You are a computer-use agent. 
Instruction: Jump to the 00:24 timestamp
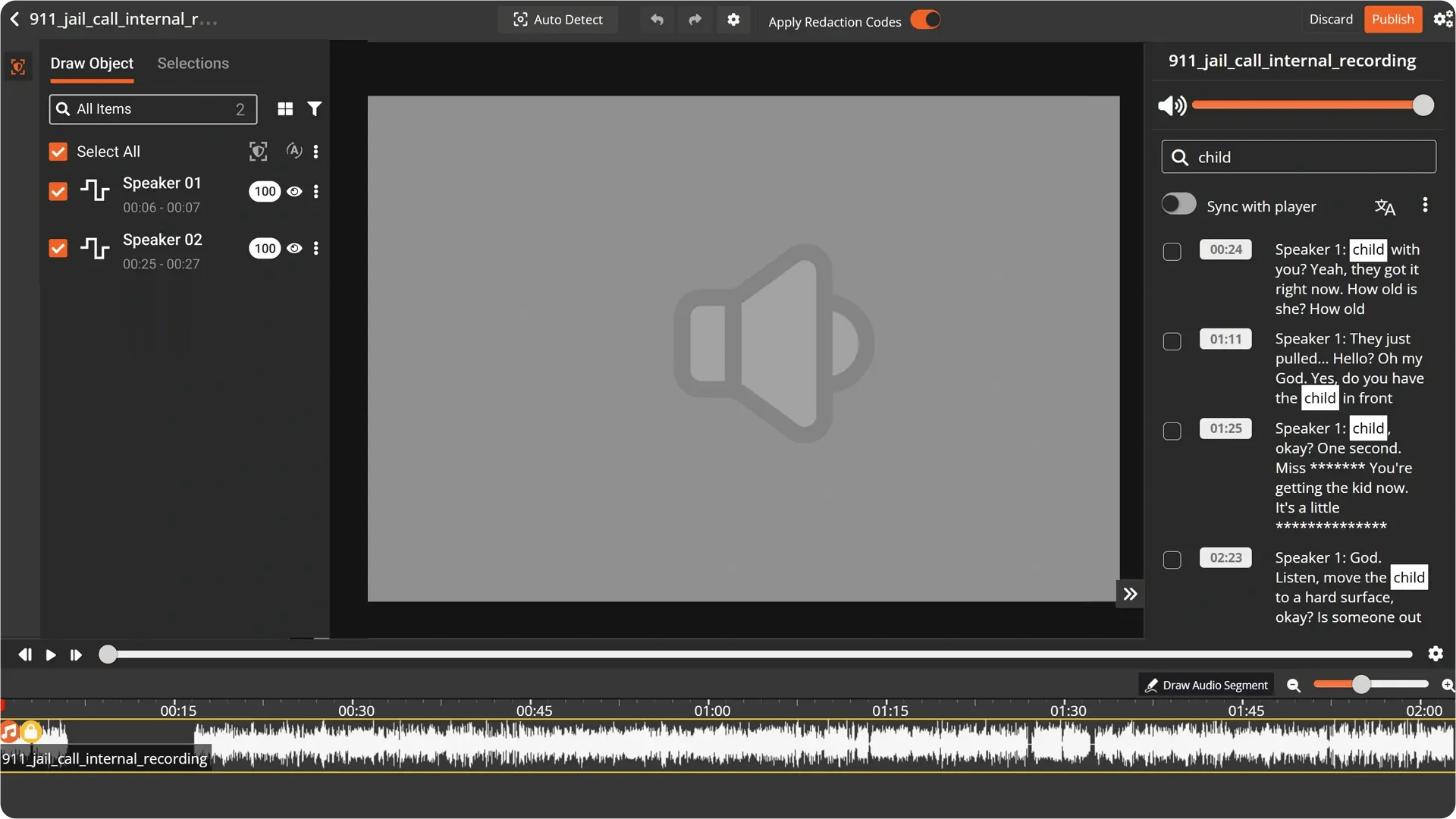pyautogui.click(x=1225, y=249)
